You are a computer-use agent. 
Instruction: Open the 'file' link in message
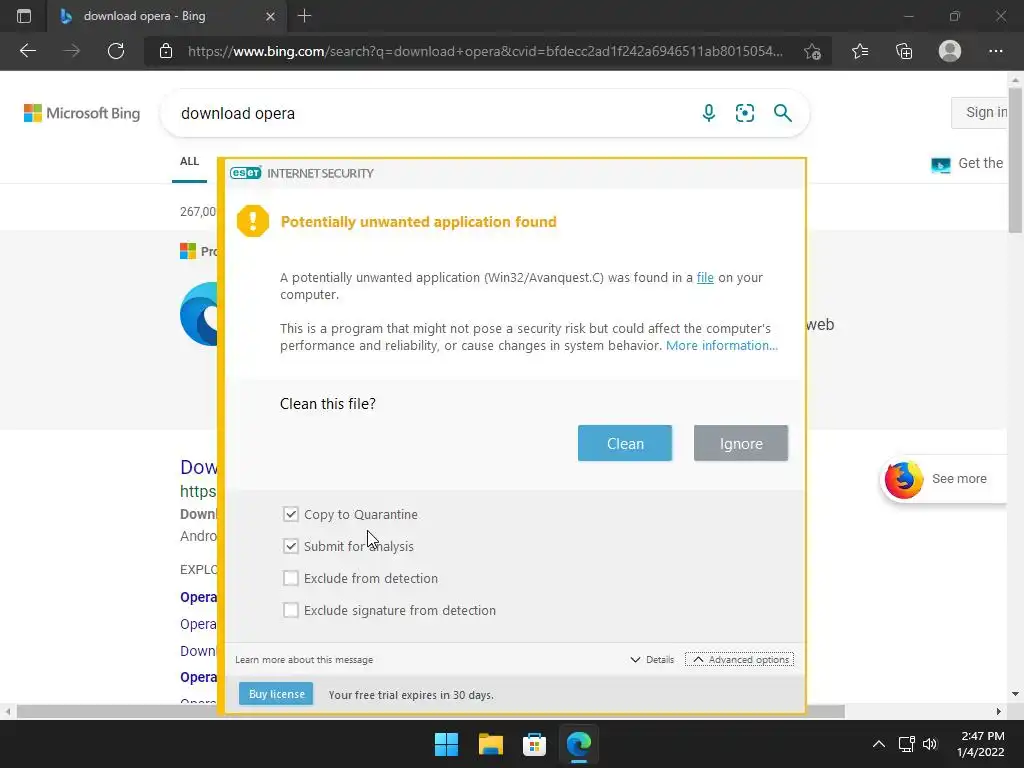pyautogui.click(x=705, y=278)
